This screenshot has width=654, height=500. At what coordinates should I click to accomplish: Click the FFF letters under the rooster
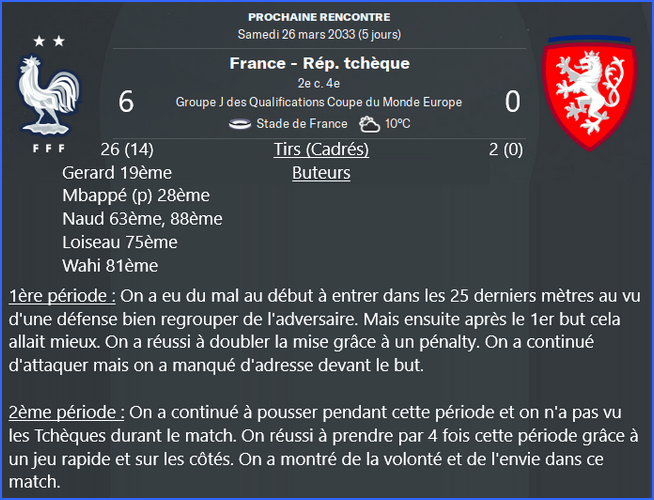(49, 148)
